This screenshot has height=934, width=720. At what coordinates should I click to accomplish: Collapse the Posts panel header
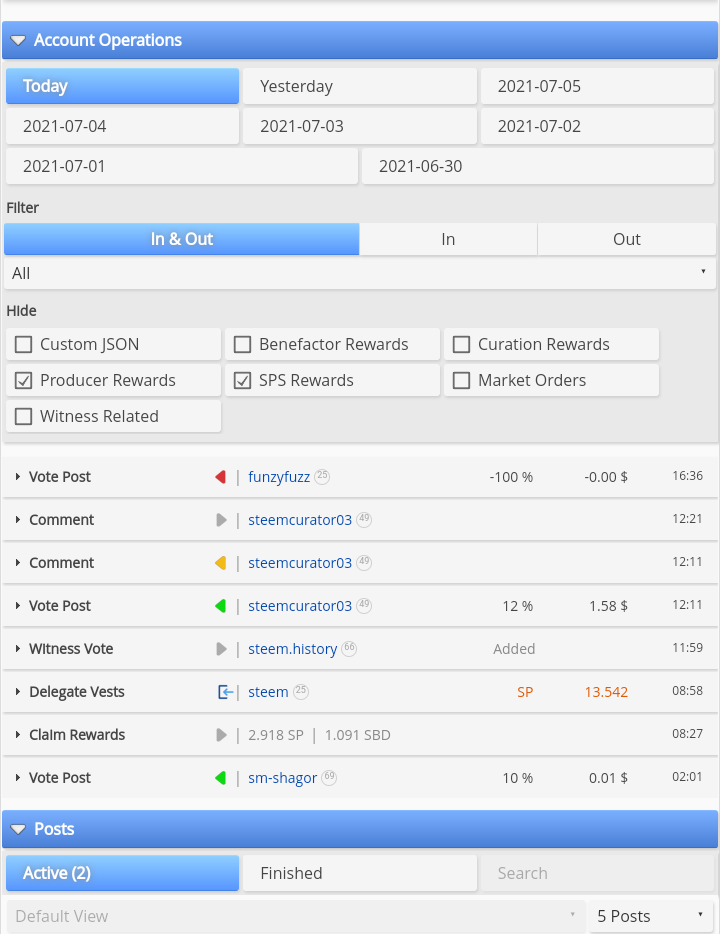(360, 829)
